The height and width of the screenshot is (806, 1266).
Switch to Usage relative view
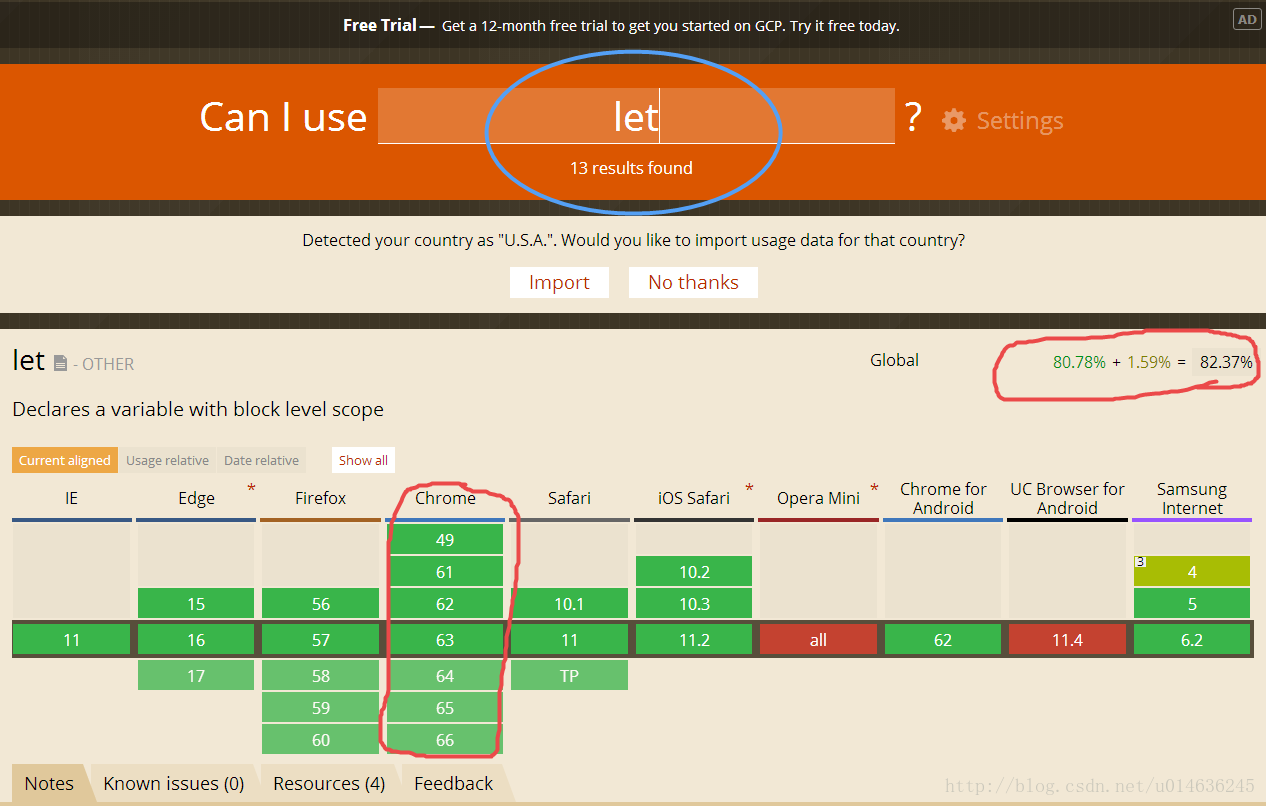pyautogui.click(x=167, y=460)
